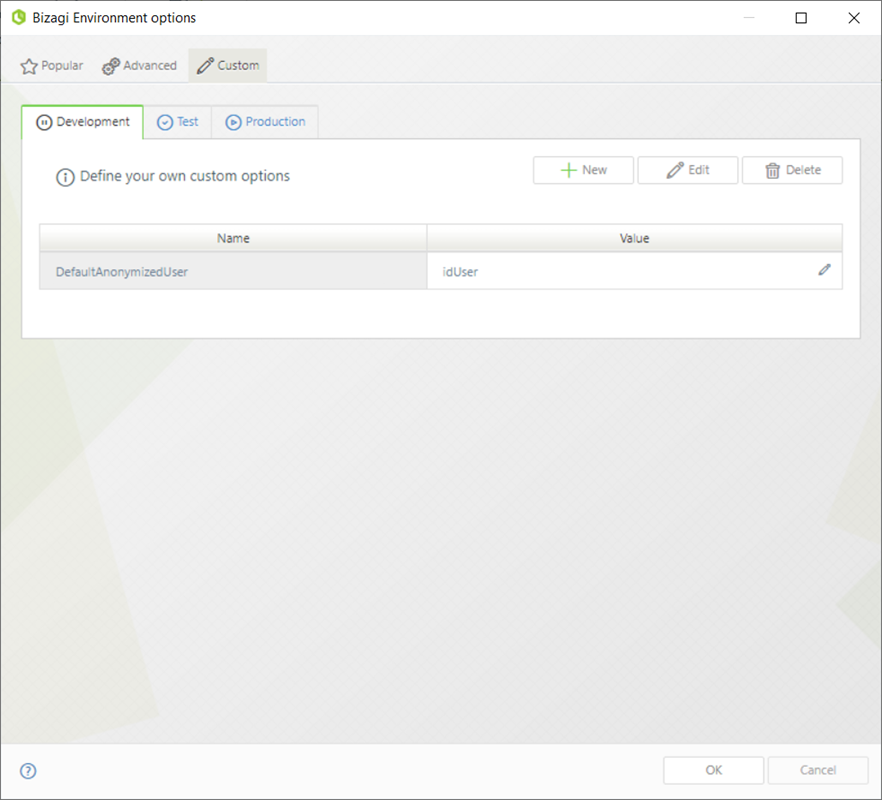The image size is (882, 800).
Task: Click the pencil icon in idUser row
Action: [x=824, y=270]
